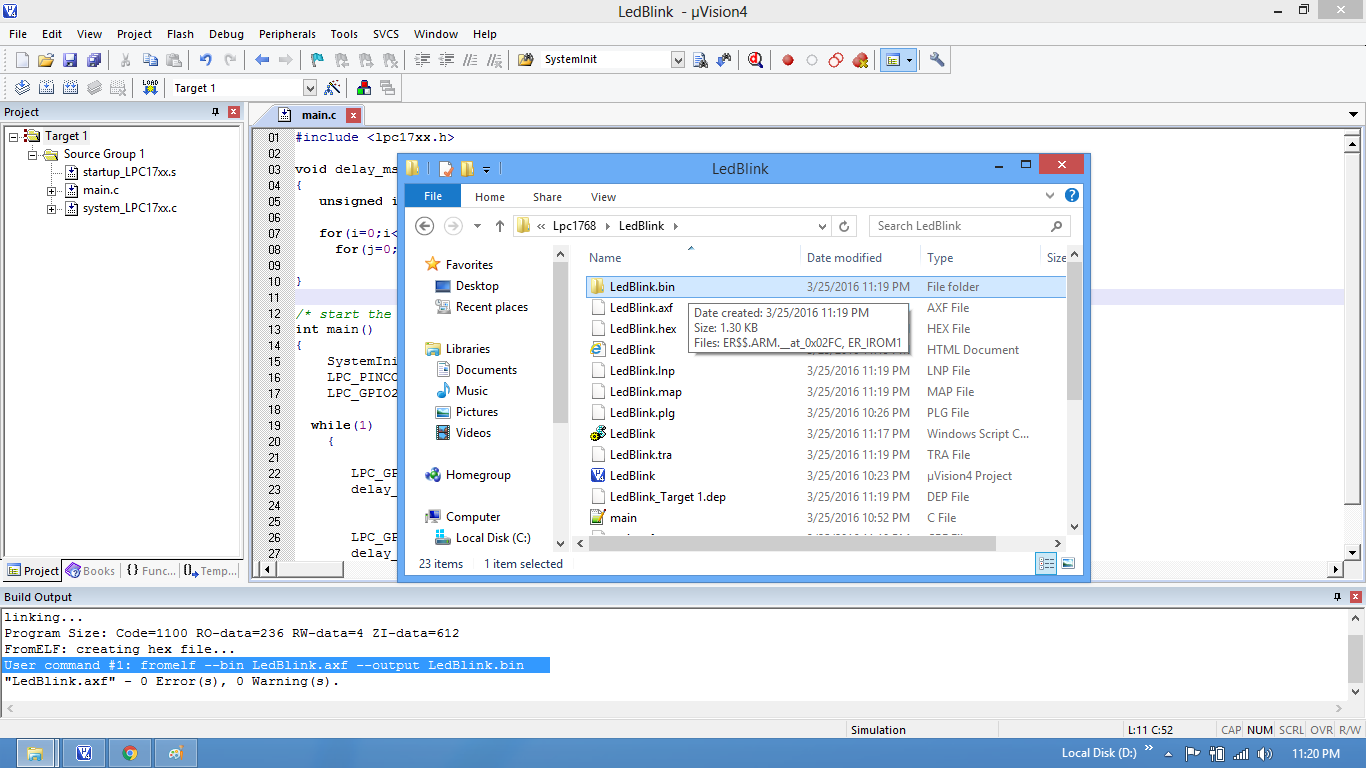Screen dimensions: 1366x768
Task: Open the Configuration wrench icon
Action: click(x=937, y=60)
